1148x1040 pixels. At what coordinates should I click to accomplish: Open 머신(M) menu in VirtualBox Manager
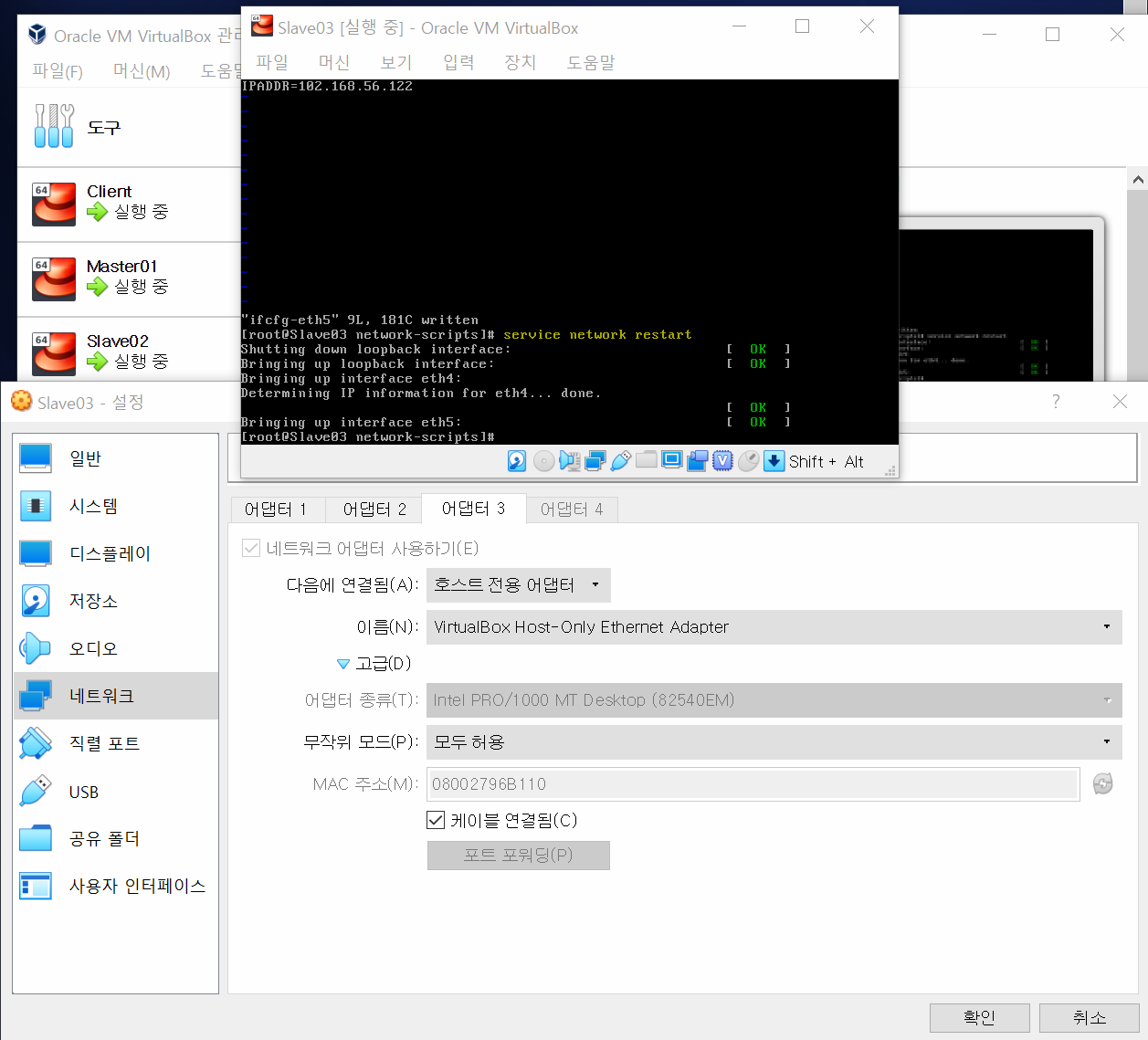click(x=142, y=70)
